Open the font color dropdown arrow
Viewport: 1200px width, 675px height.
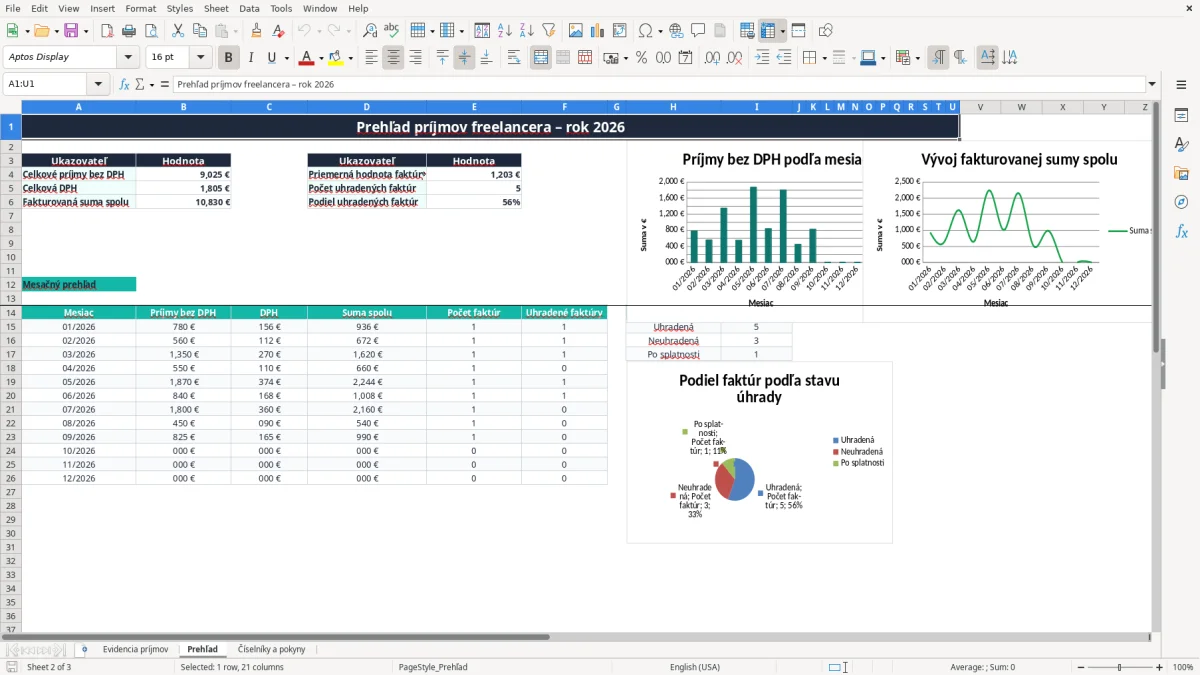[320, 58]
